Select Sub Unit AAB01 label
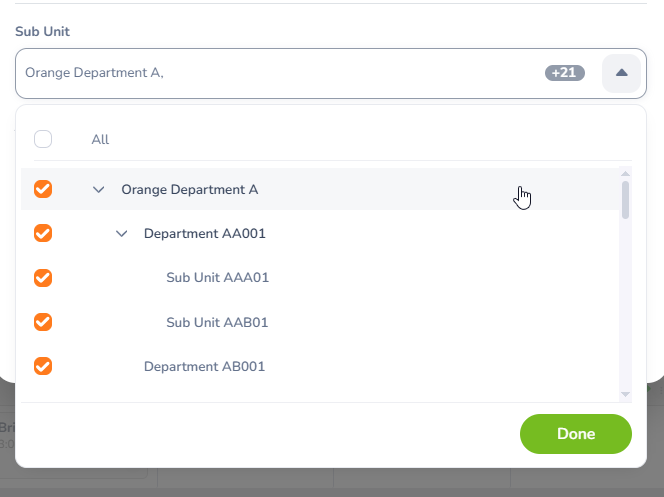The height and width of the screenshot is (497, 664). 217,322
